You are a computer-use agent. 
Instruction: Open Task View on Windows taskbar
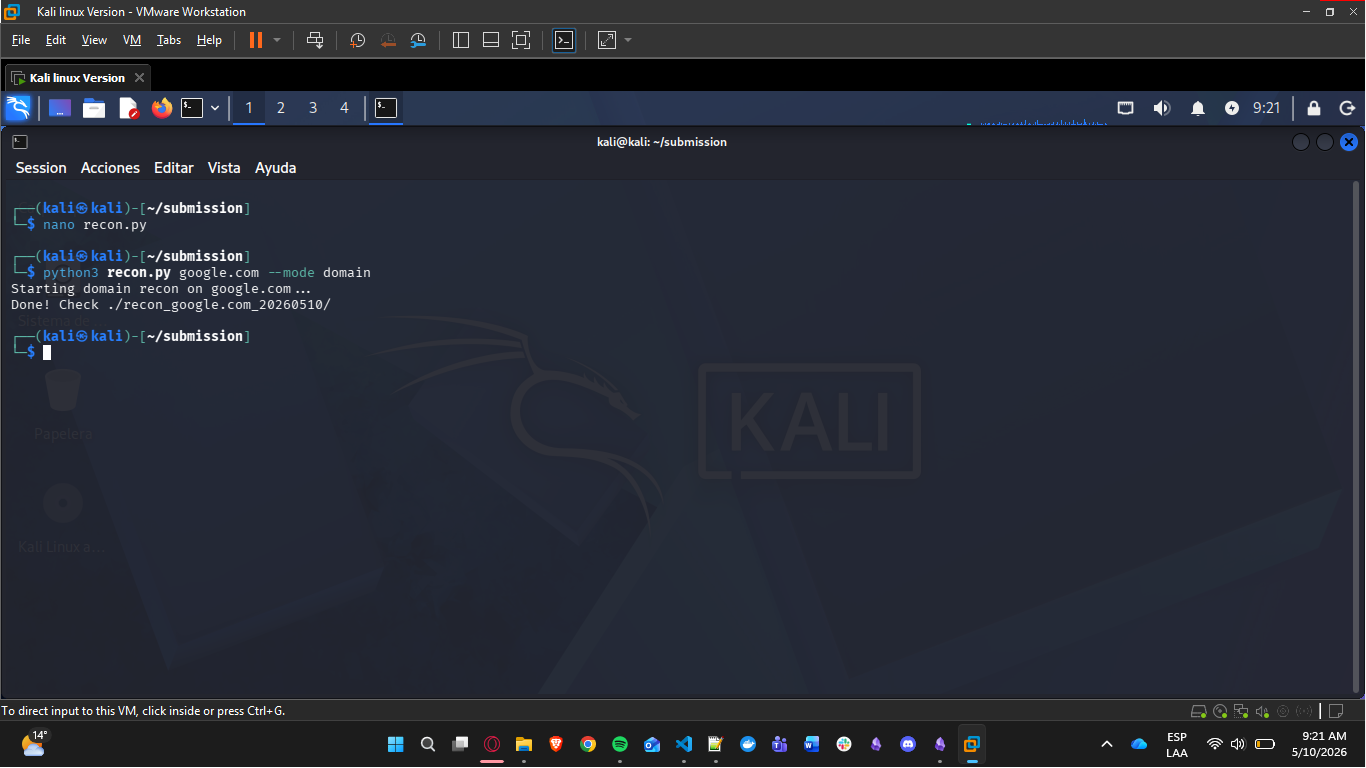[x=460, y=744]
